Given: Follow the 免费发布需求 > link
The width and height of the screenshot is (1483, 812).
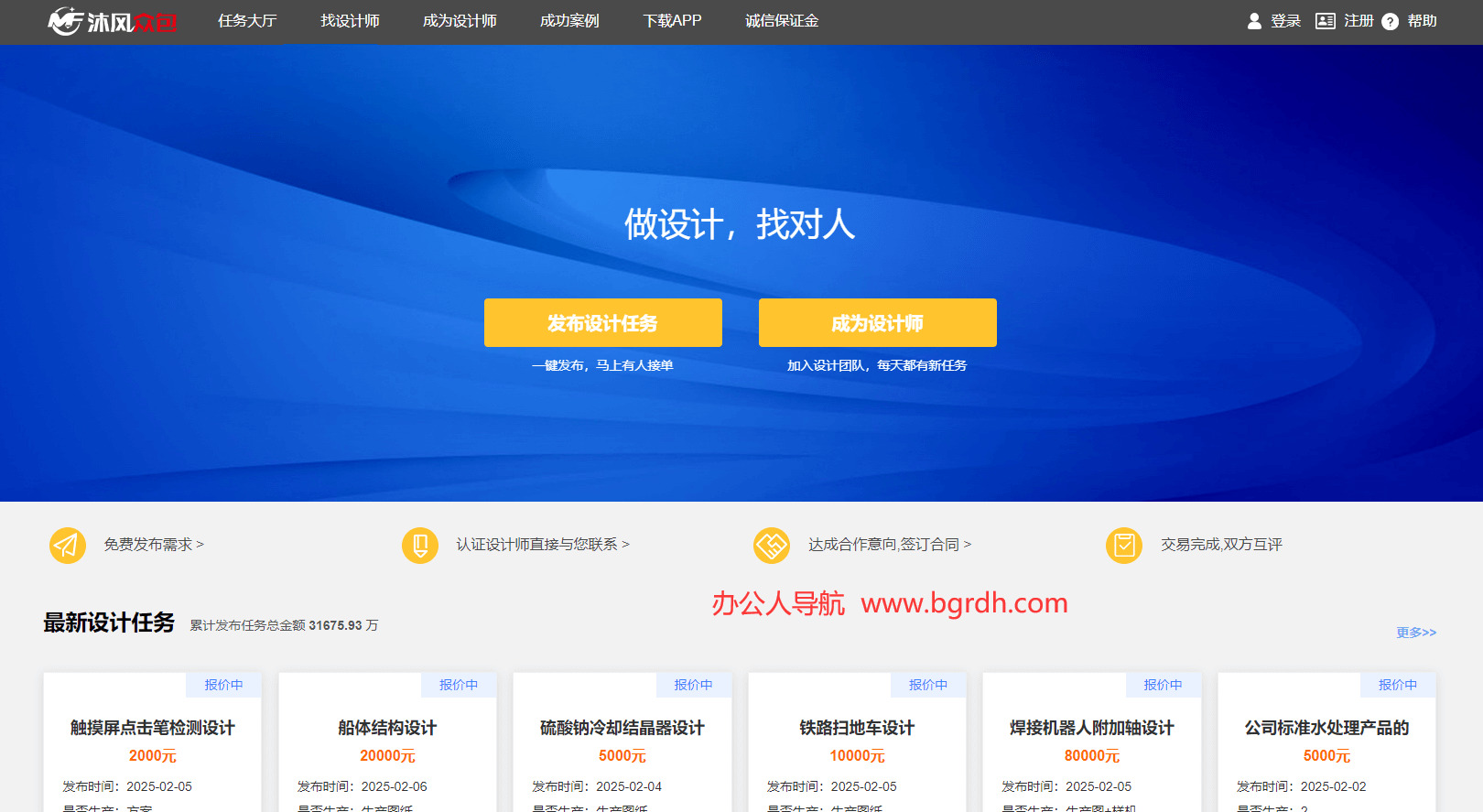Looking at the screenshot, I should click(154, 545).
